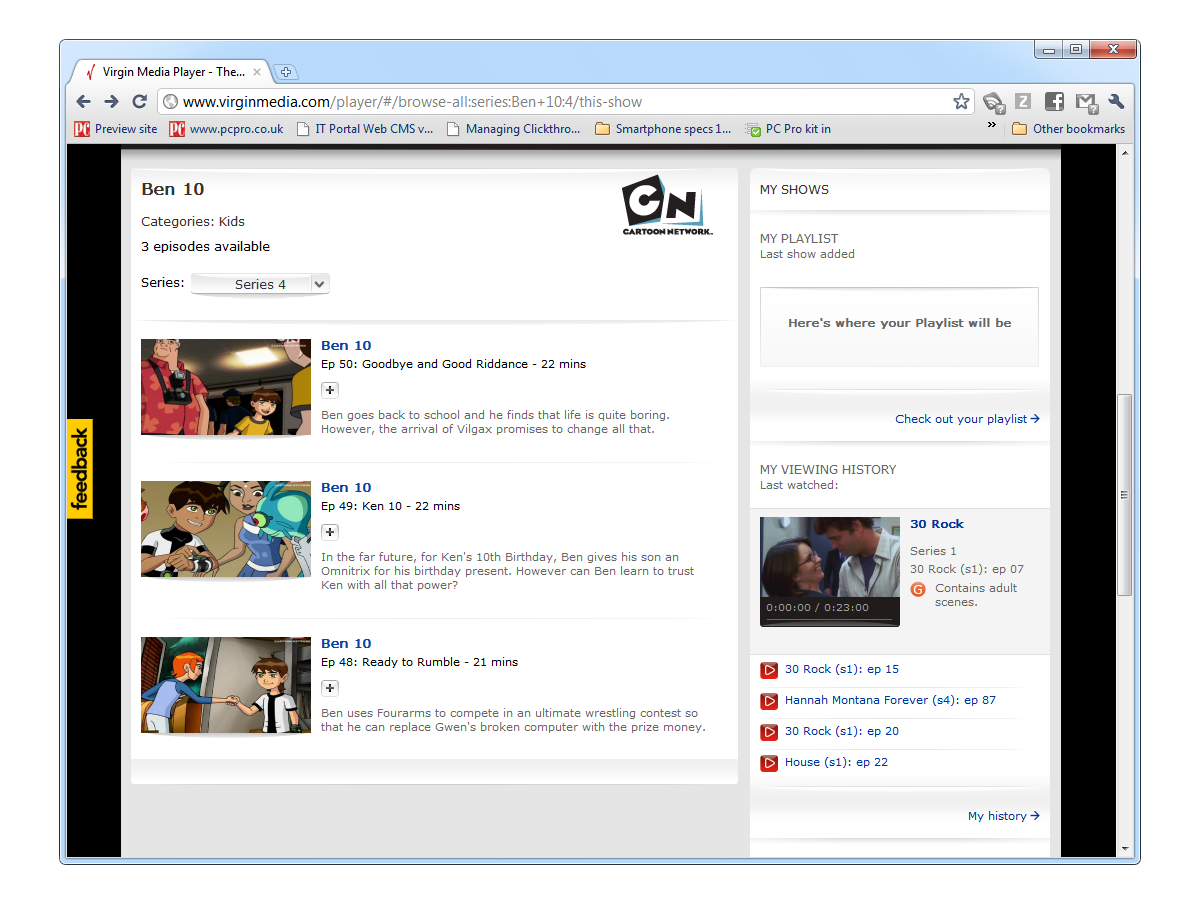Play 30 Rock (s1): ep 15 icon
The width and height of the screenshot is (1200, 900).
click(769, 670)
